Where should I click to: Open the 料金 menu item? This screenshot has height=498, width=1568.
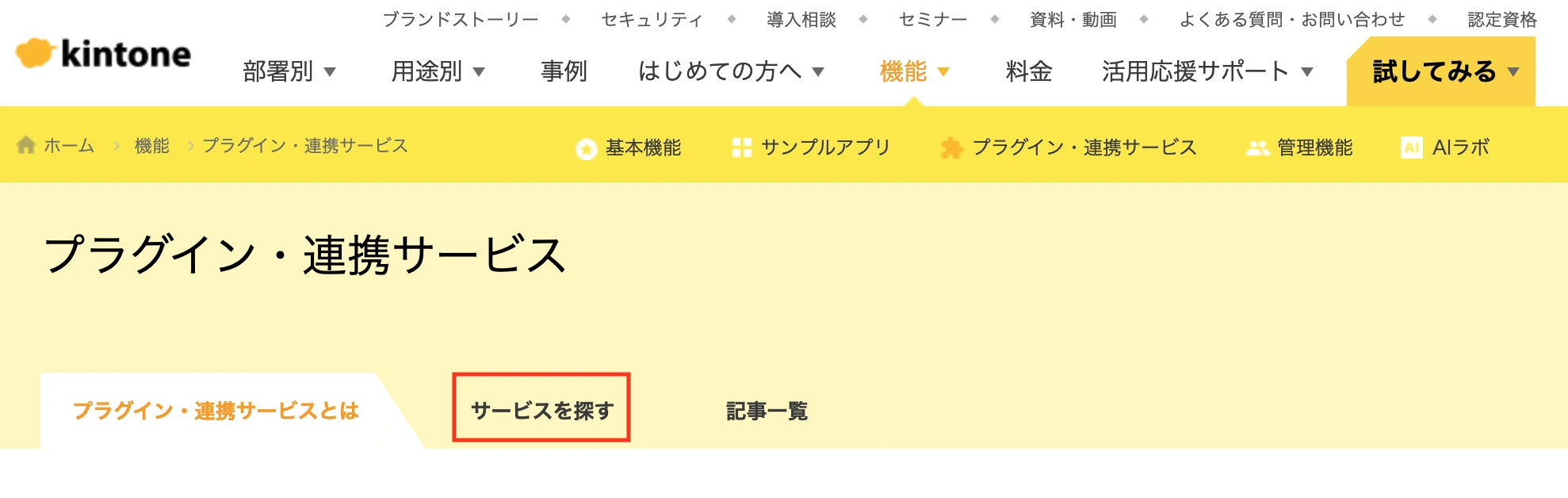point(1029,71)
